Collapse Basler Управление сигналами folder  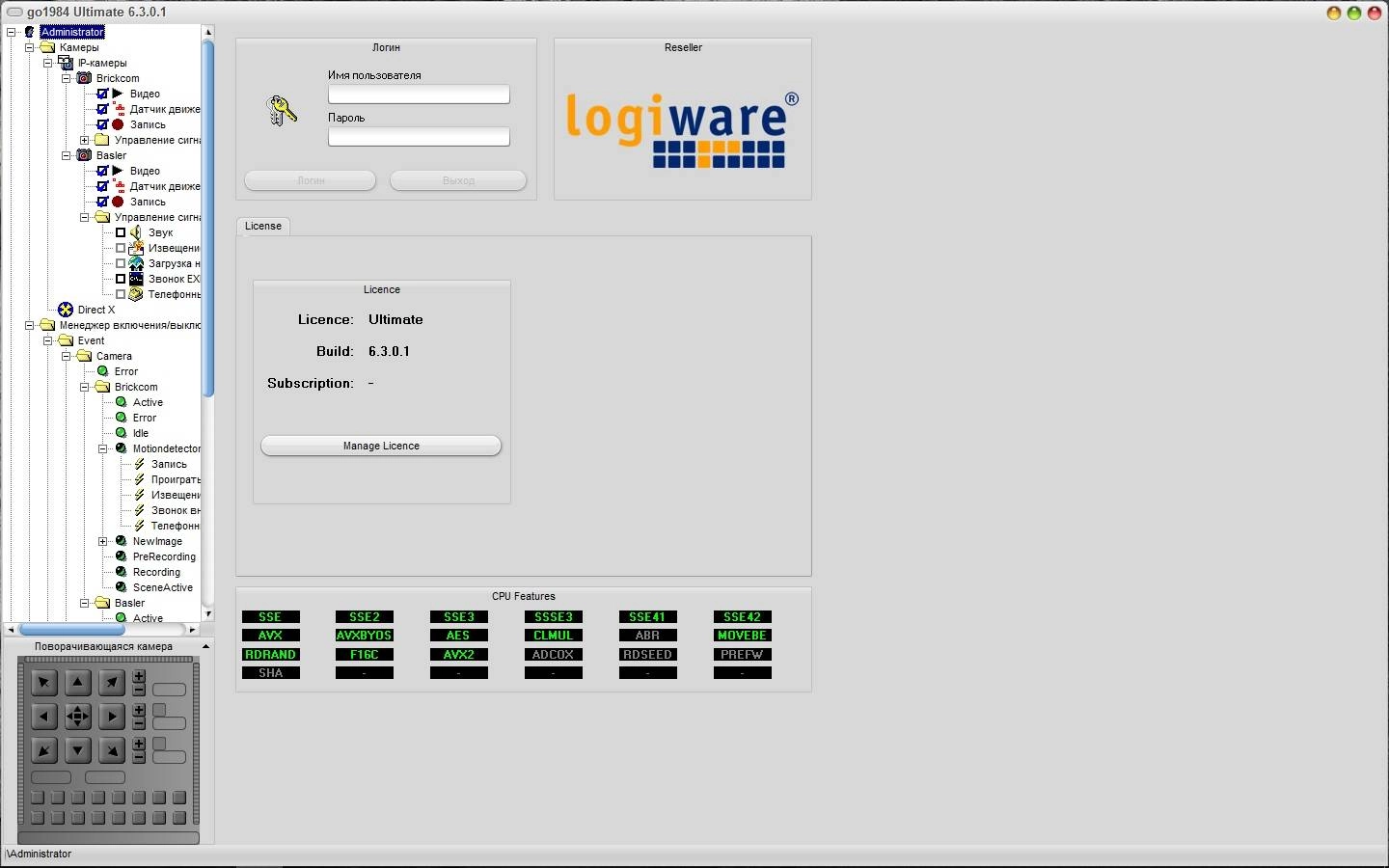pos(84,217)
